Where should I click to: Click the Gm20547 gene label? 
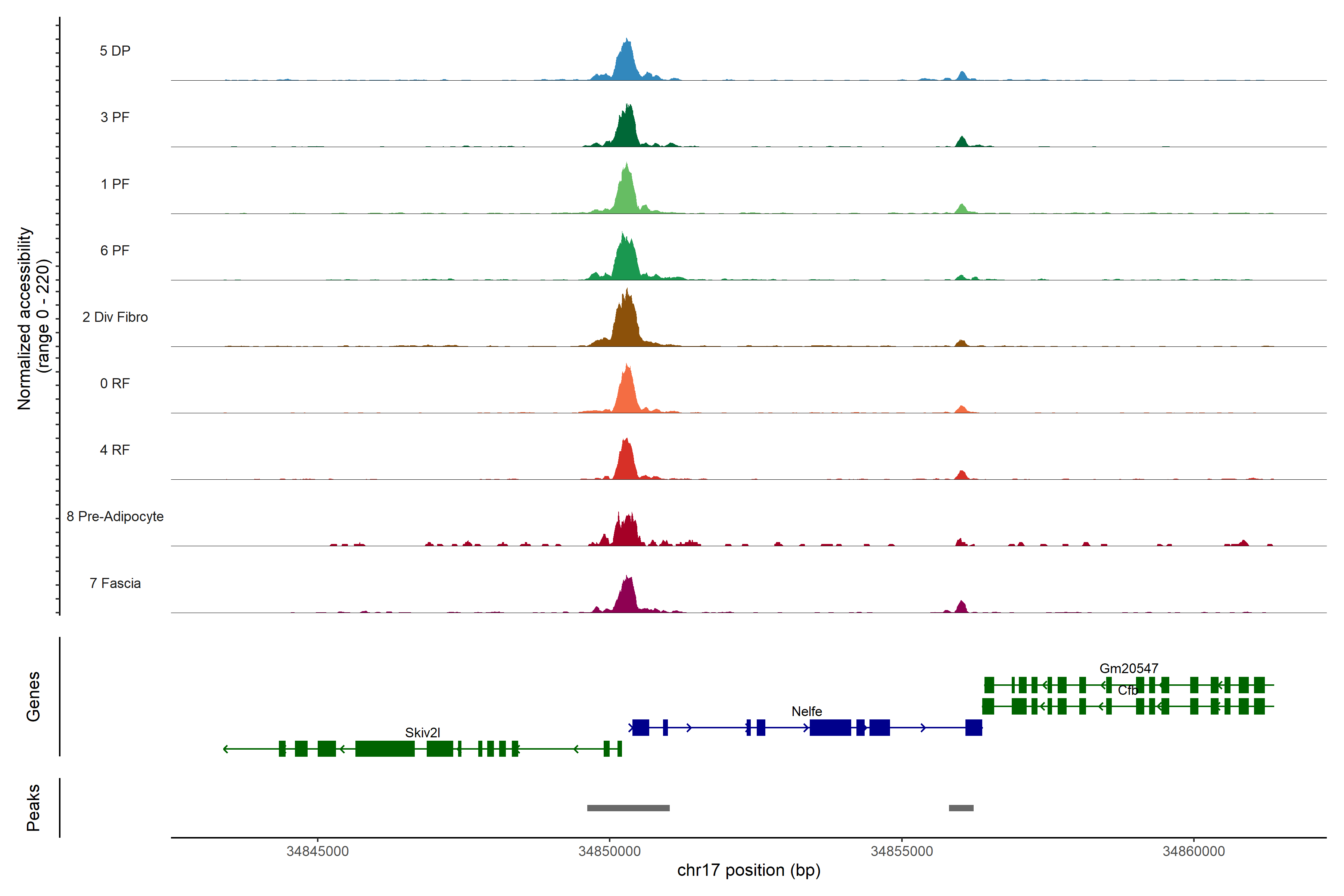(x=1129, y=668)
